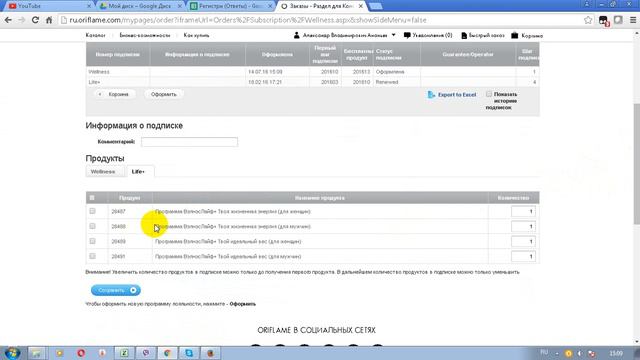Screen dimensions: 640x360
Task: Open Как купить menu item
Action: coord(196,36)
